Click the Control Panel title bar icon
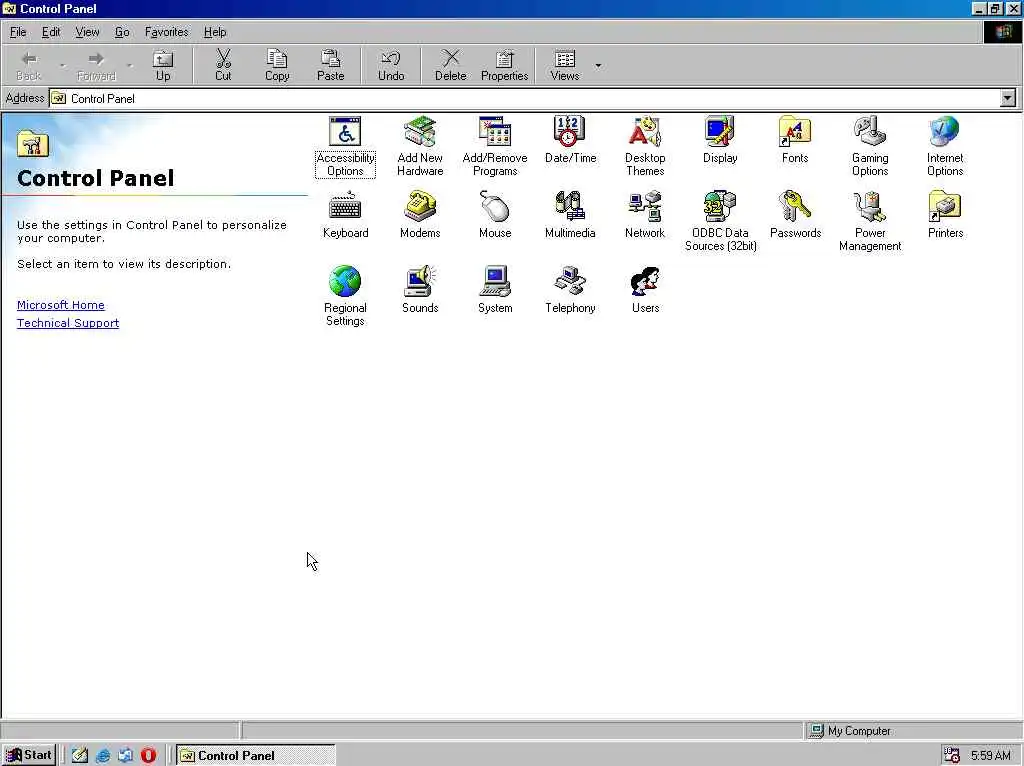The height and width of the screenshot is (766, 1024). 9,8
